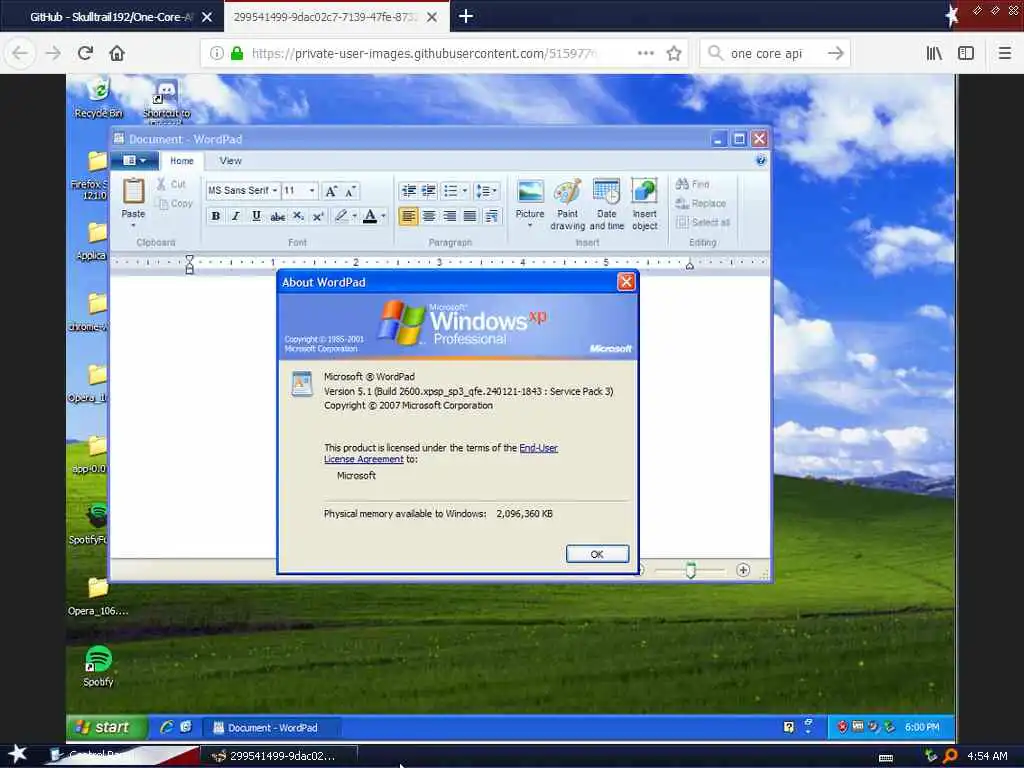Toggle Strikethrough formatting
The width and height of the screenshot is (1024, 768).
(x=278, y=216)
